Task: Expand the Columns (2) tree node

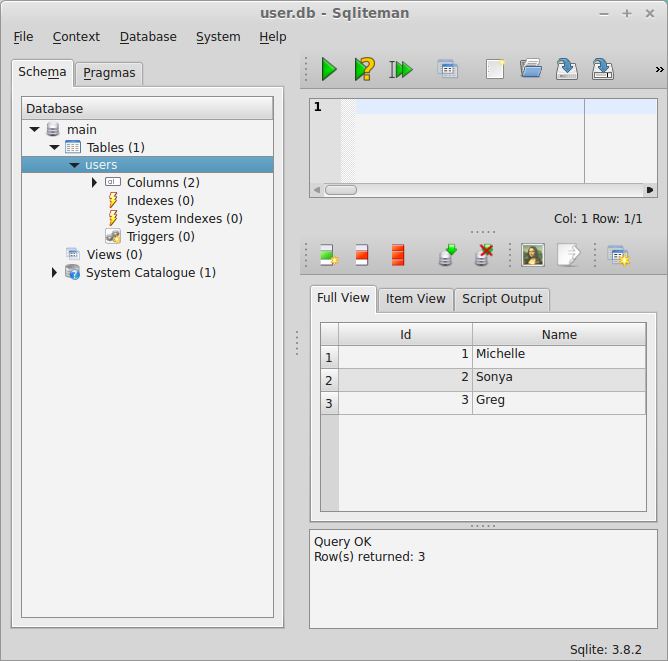Action: pos(95,183)
